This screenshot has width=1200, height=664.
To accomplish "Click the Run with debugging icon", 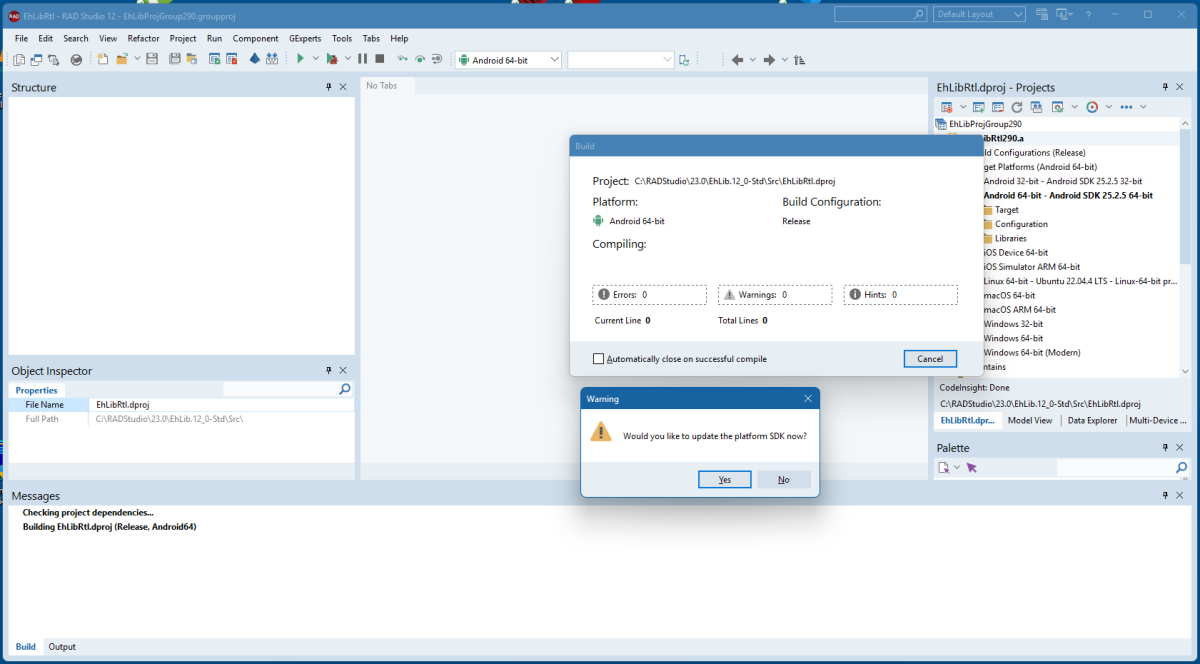I will tap(331, 60).
